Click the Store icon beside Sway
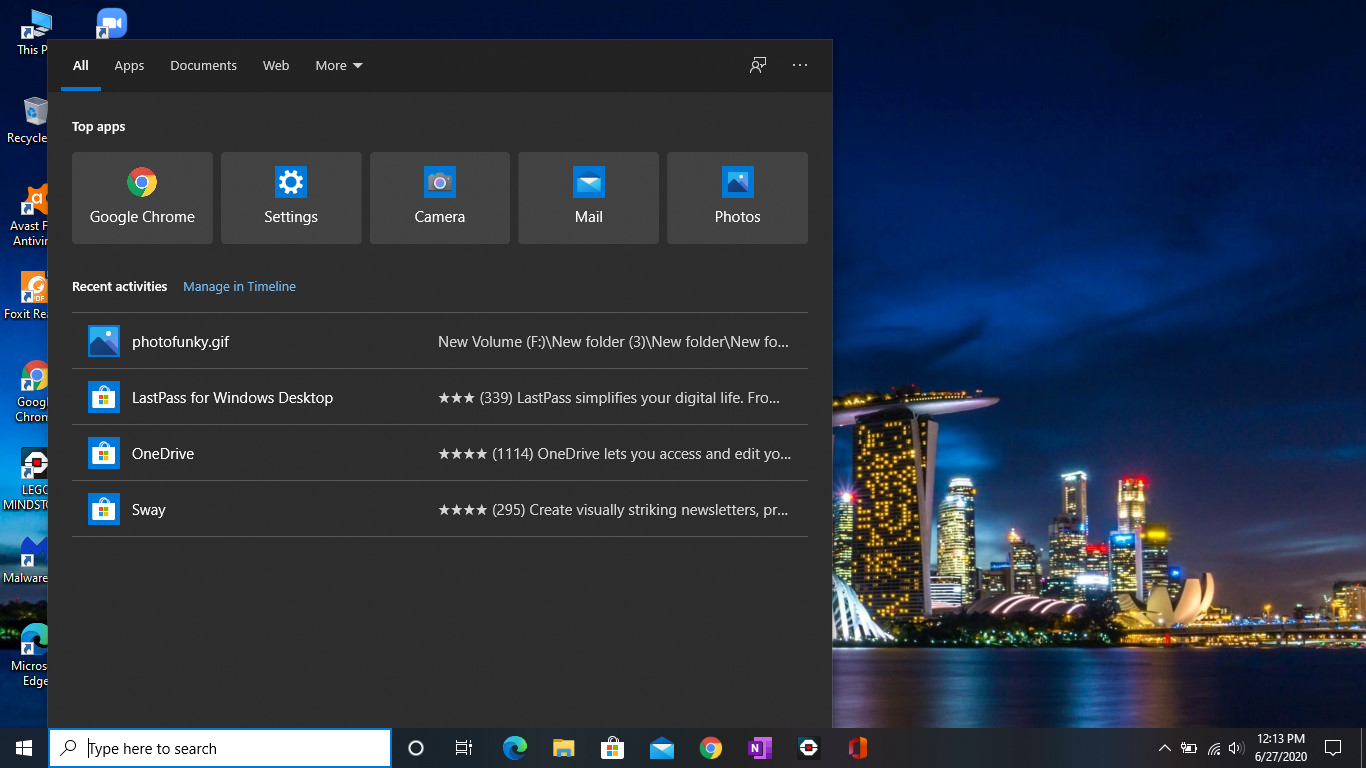The width and height of the screenshot is (1366, 768). pyautogui.click(x=104, y=509)
